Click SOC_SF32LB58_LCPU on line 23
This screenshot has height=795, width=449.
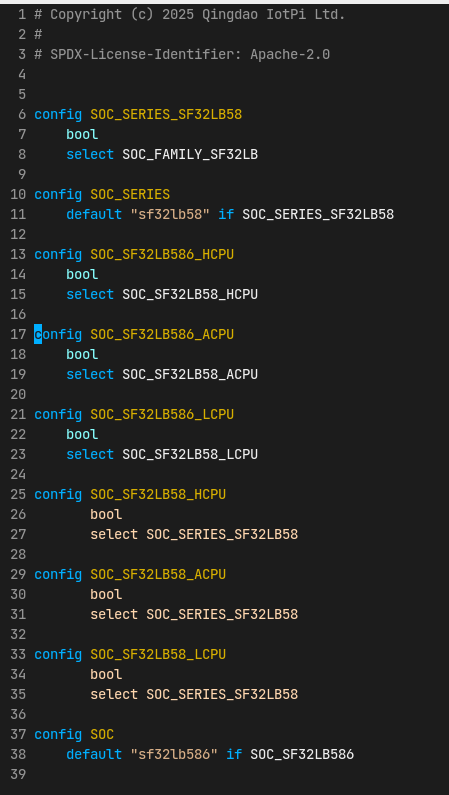[x=190, y=454]
